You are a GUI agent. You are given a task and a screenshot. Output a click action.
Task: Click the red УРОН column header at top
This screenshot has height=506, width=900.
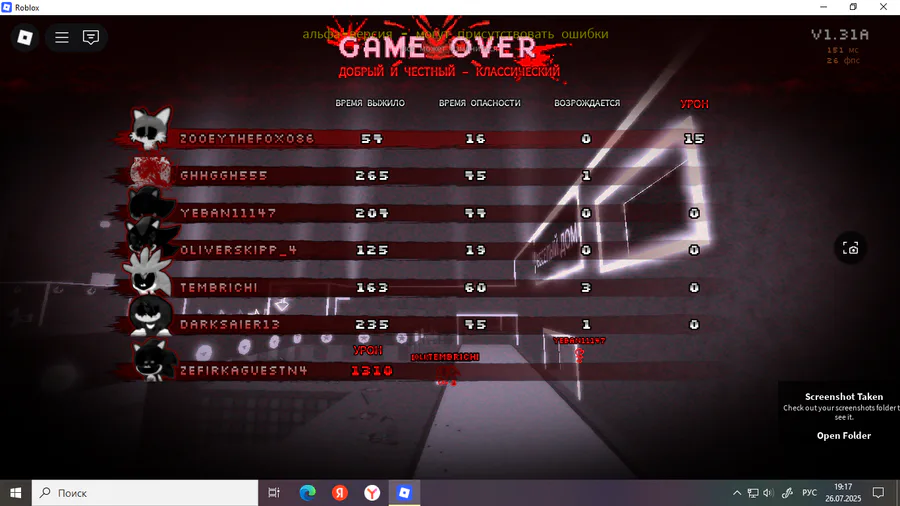(x=694, y=104)
